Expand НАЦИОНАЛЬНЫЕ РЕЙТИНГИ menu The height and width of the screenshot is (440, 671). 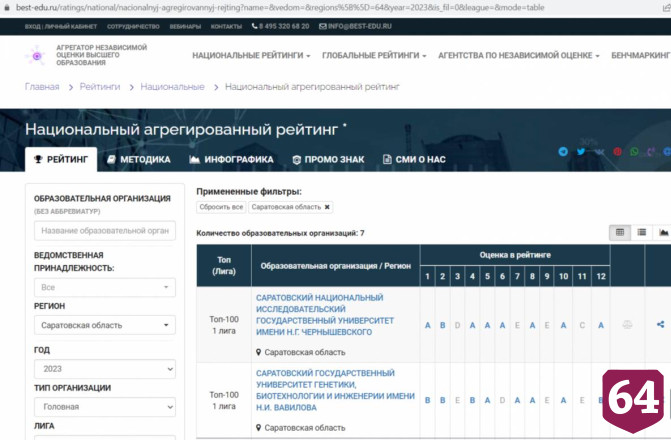click(251, 56)
